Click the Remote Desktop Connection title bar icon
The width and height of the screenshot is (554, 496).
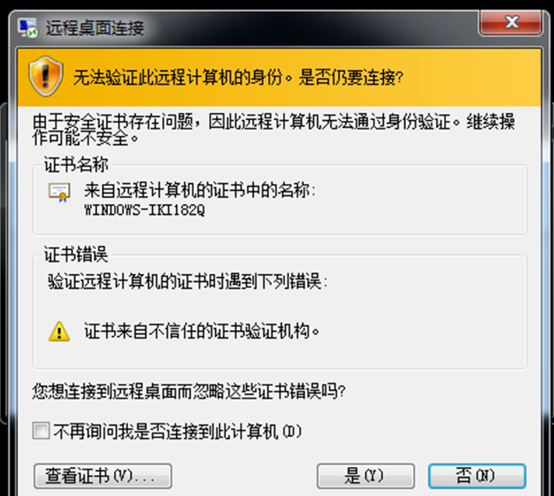[x=28, y=28]
